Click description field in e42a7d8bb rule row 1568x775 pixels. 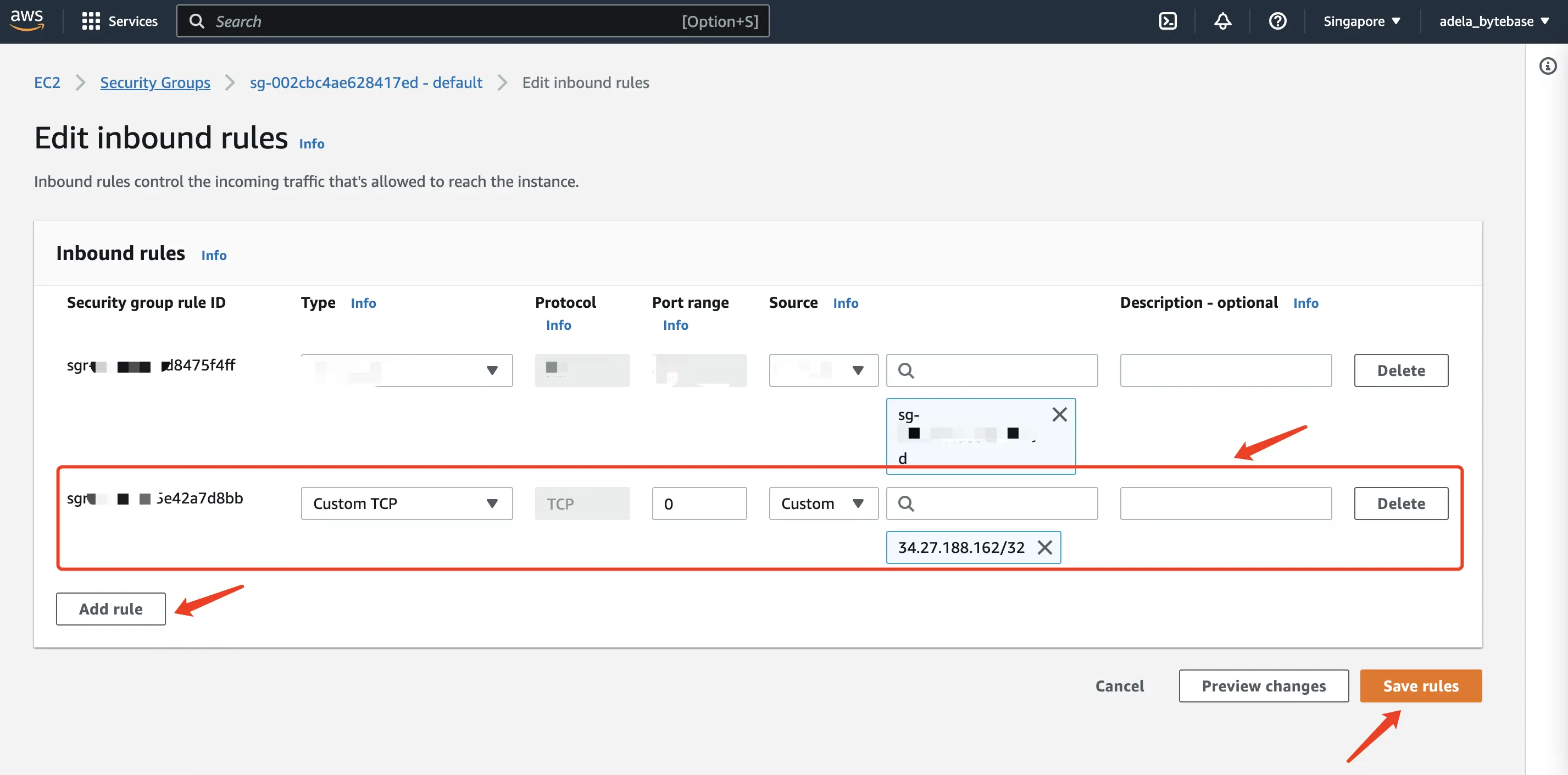(x=1225, y=503)
